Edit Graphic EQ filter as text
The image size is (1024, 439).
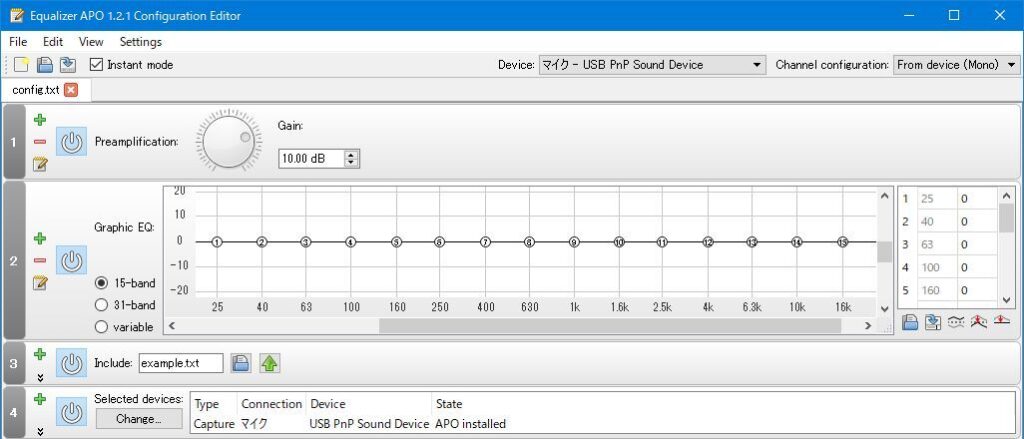(x=40, y=282)
